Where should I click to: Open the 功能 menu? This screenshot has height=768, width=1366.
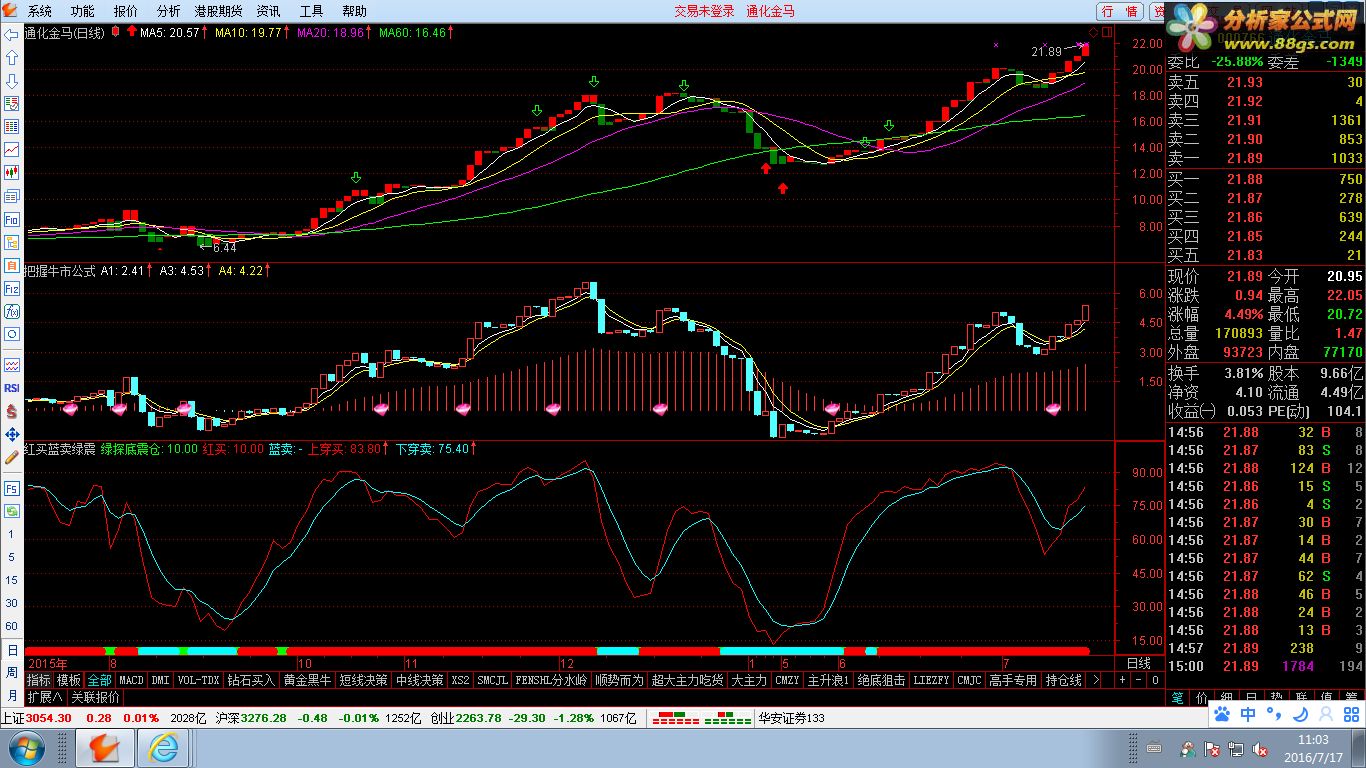tap(83, 11)
